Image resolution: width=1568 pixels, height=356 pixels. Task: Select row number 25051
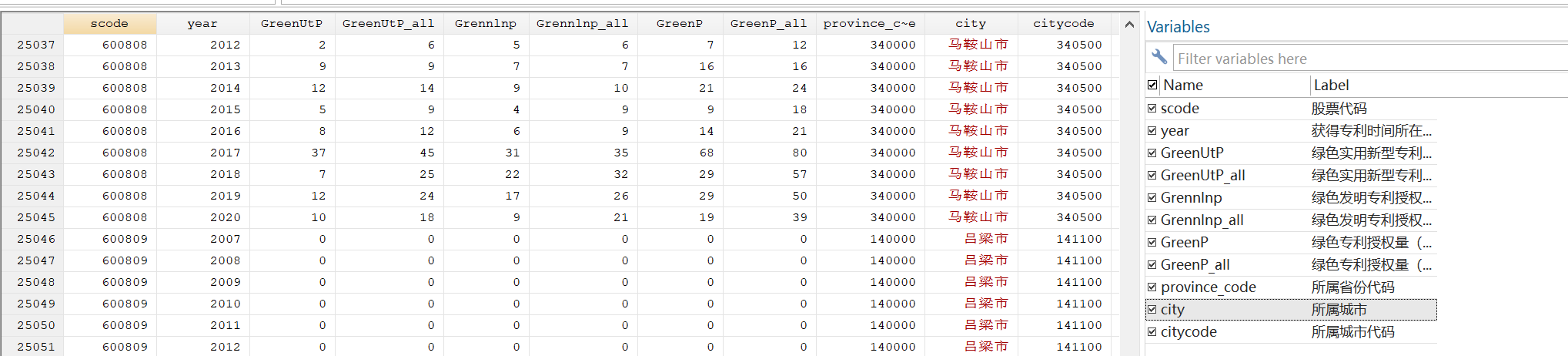pyautogui.click(x=32, y=347)
